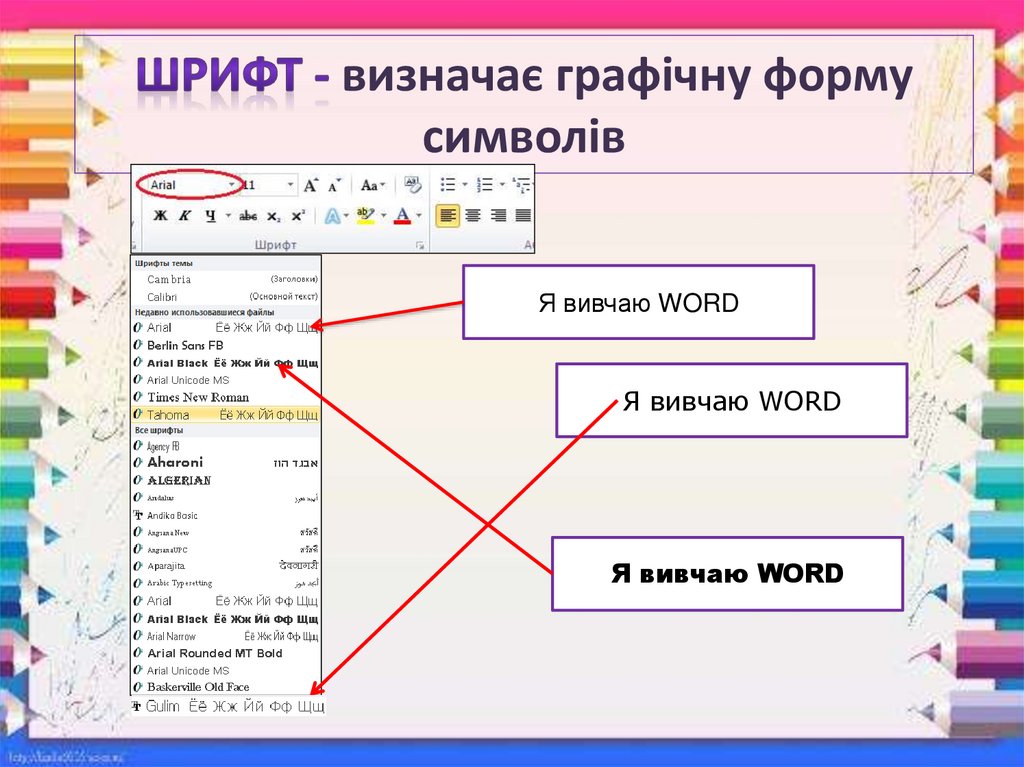Pick the Gulim font entry
Image resolution: width=1024 pixels, height=767 pixels.
(x=227, y=706)
